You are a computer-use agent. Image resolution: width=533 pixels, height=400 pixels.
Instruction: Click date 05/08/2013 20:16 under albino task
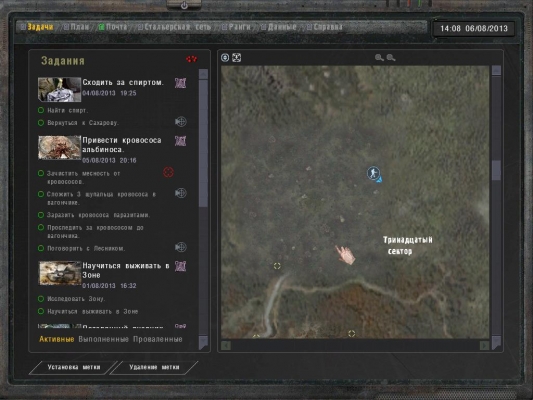tap(109, 160)
